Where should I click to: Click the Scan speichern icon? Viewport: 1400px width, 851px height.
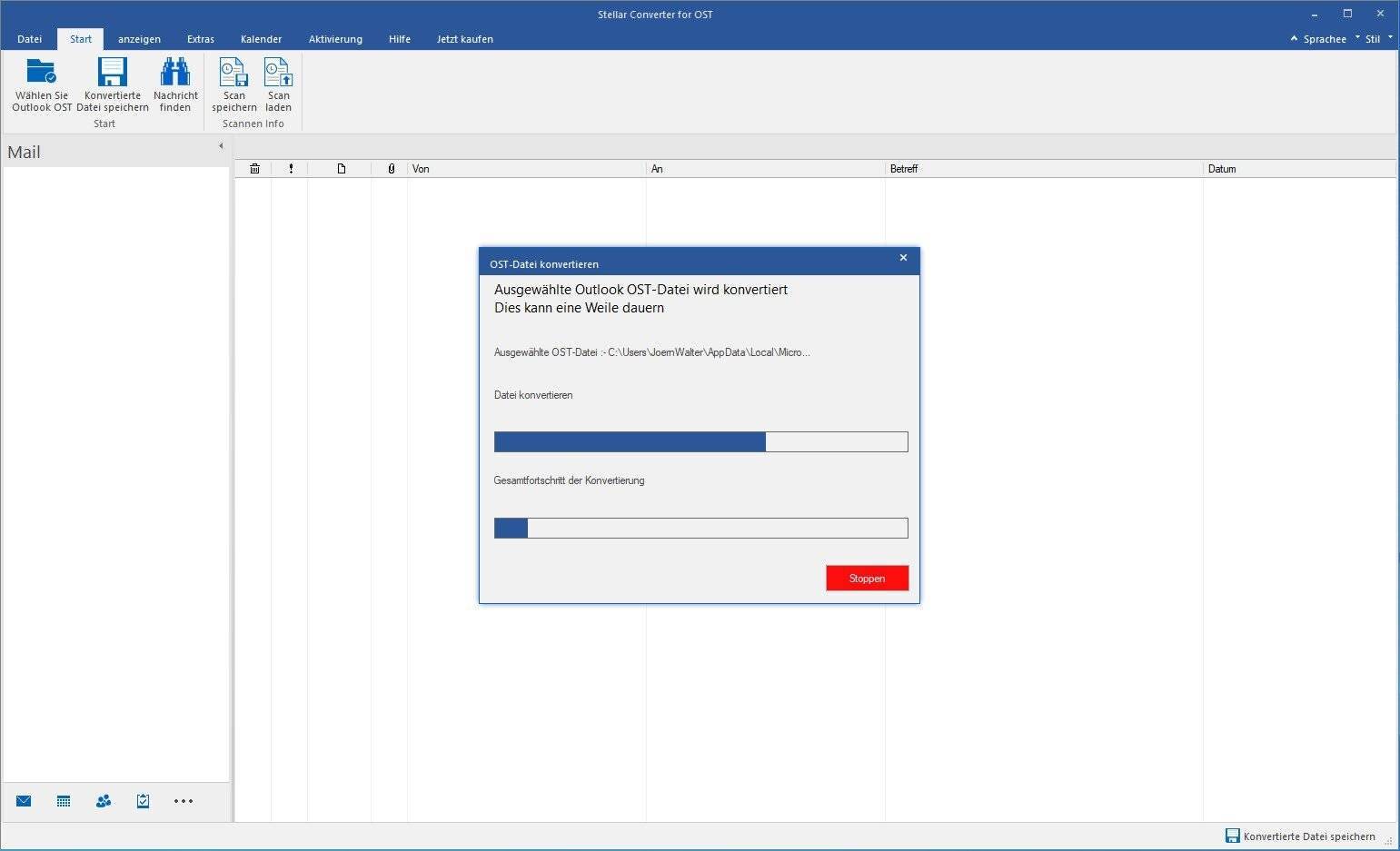click(x=234, y=73)
